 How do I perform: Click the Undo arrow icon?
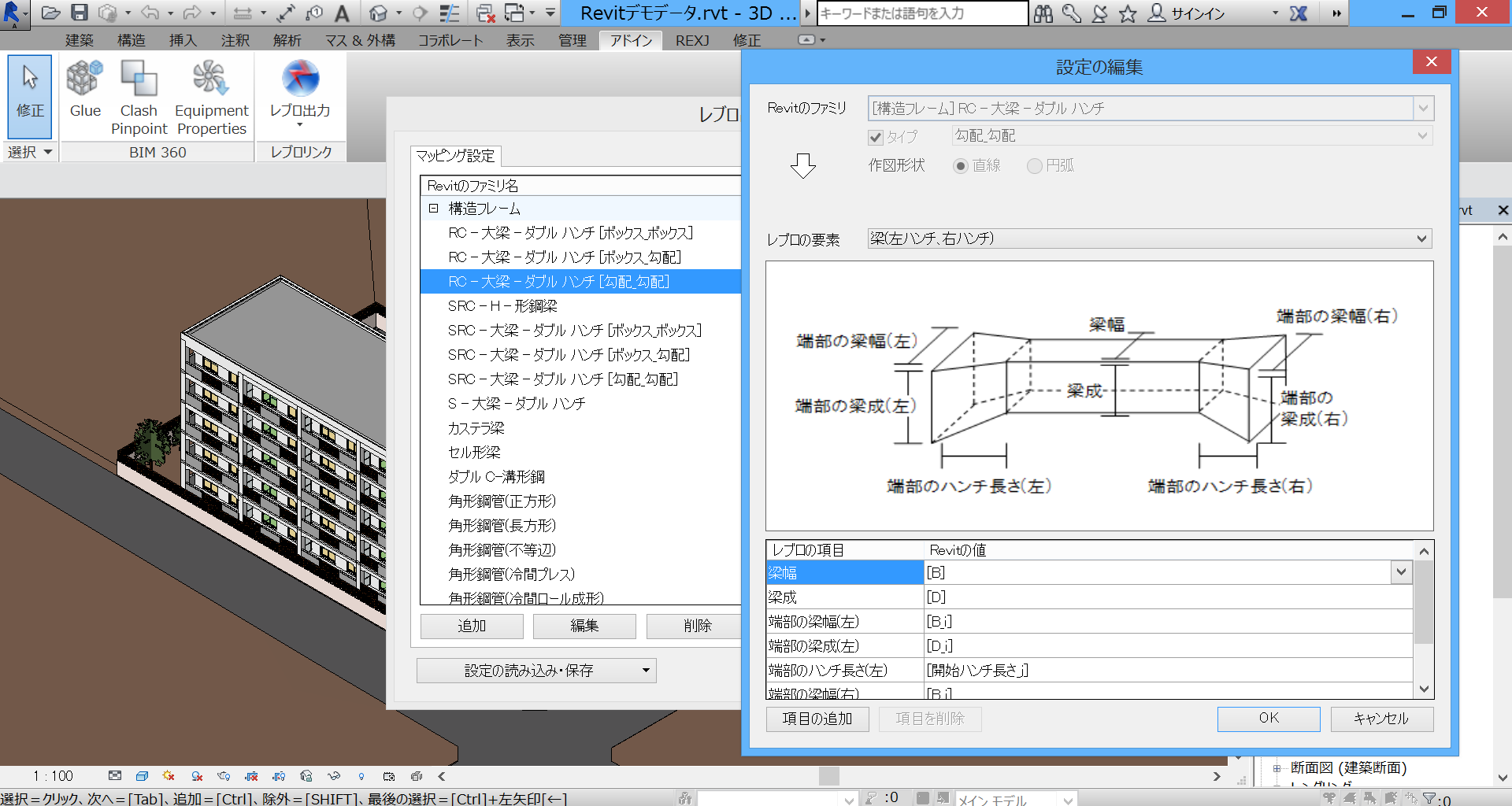pyautogui.click(x=150, y=13)
